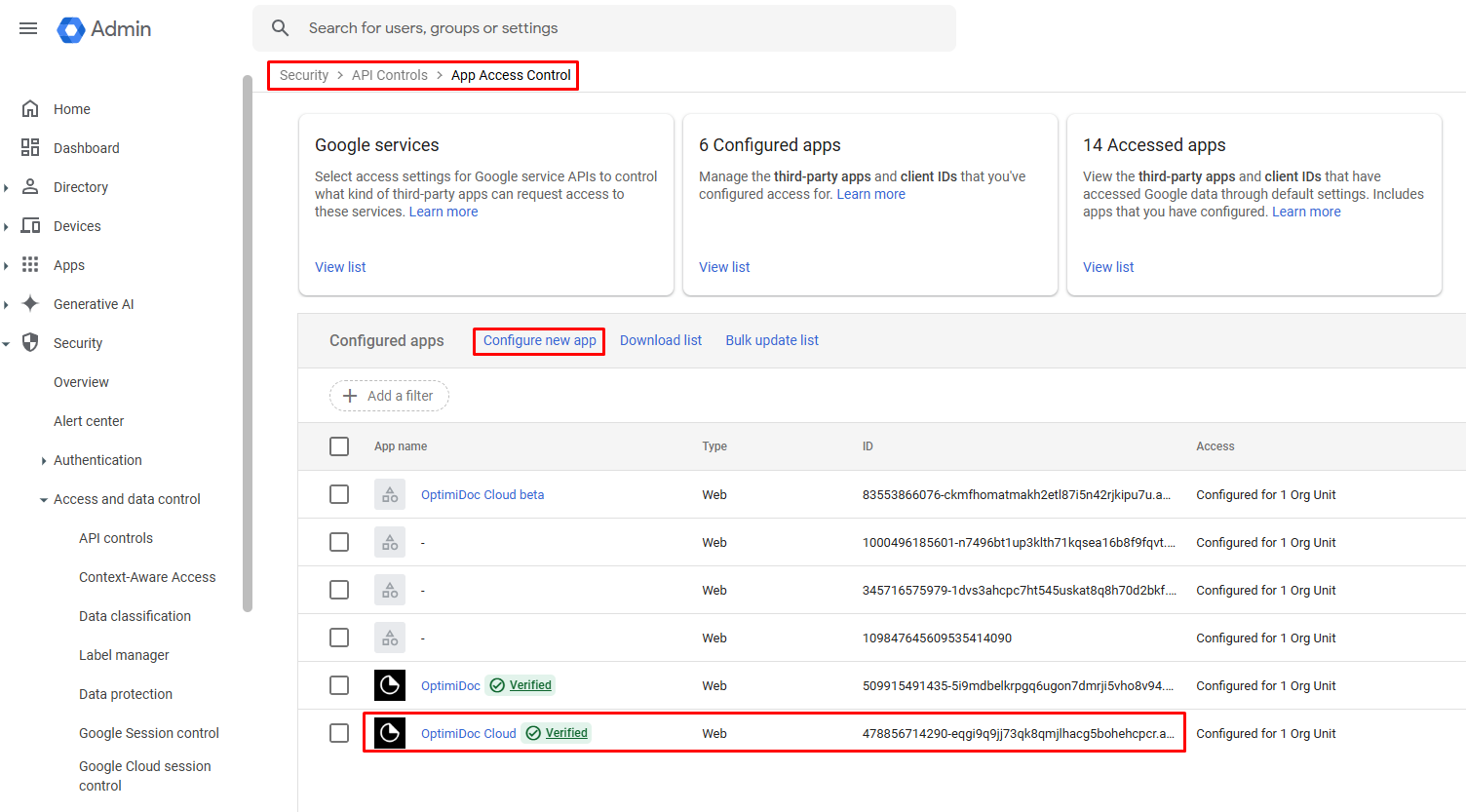The width and height of the screenshot is (1466, 812).
Task: Check the row checkbox for ID 109847645609535414090
Action: [339, 638]
